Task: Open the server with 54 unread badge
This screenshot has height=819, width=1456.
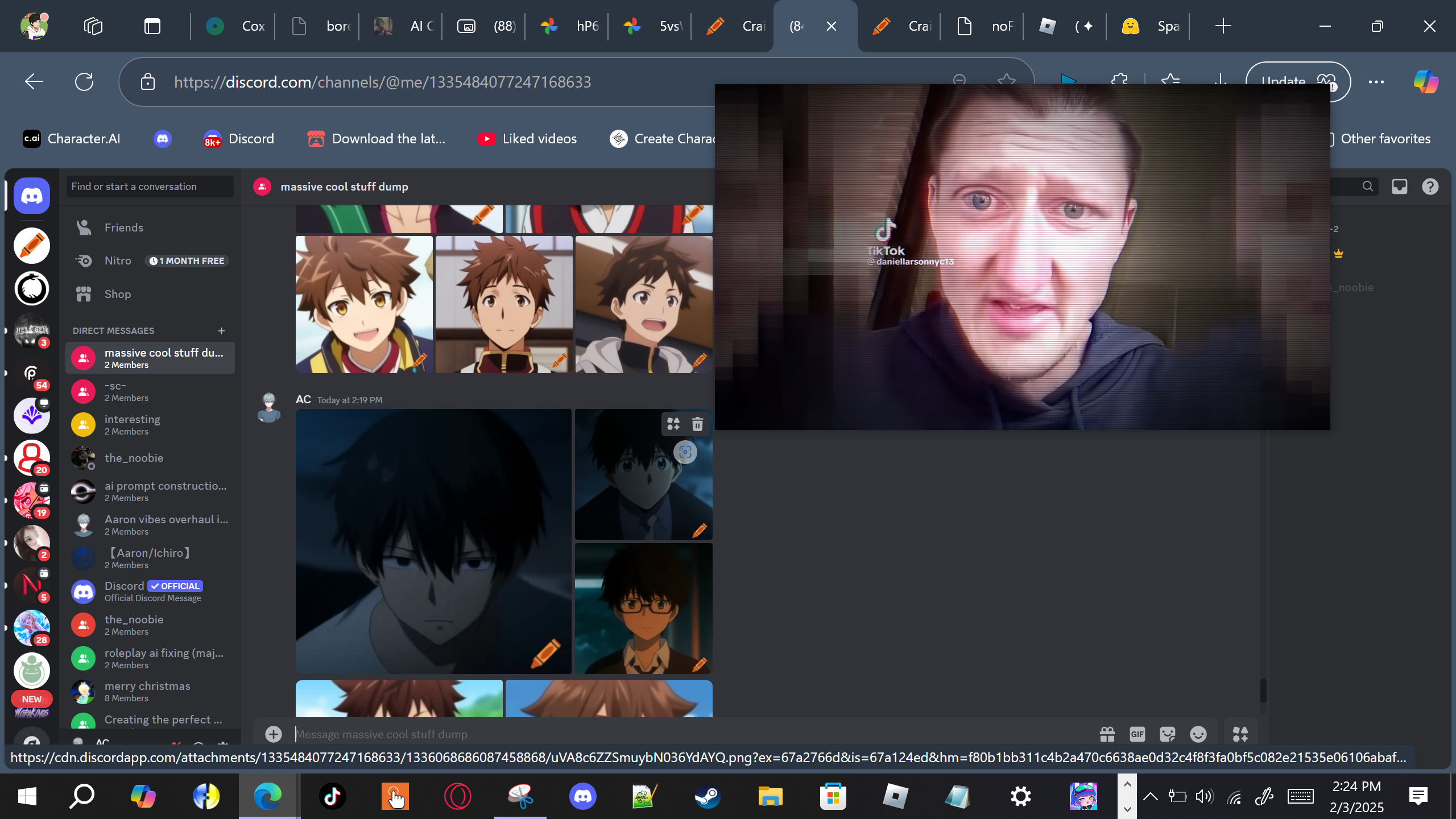Action: (32, 374)
